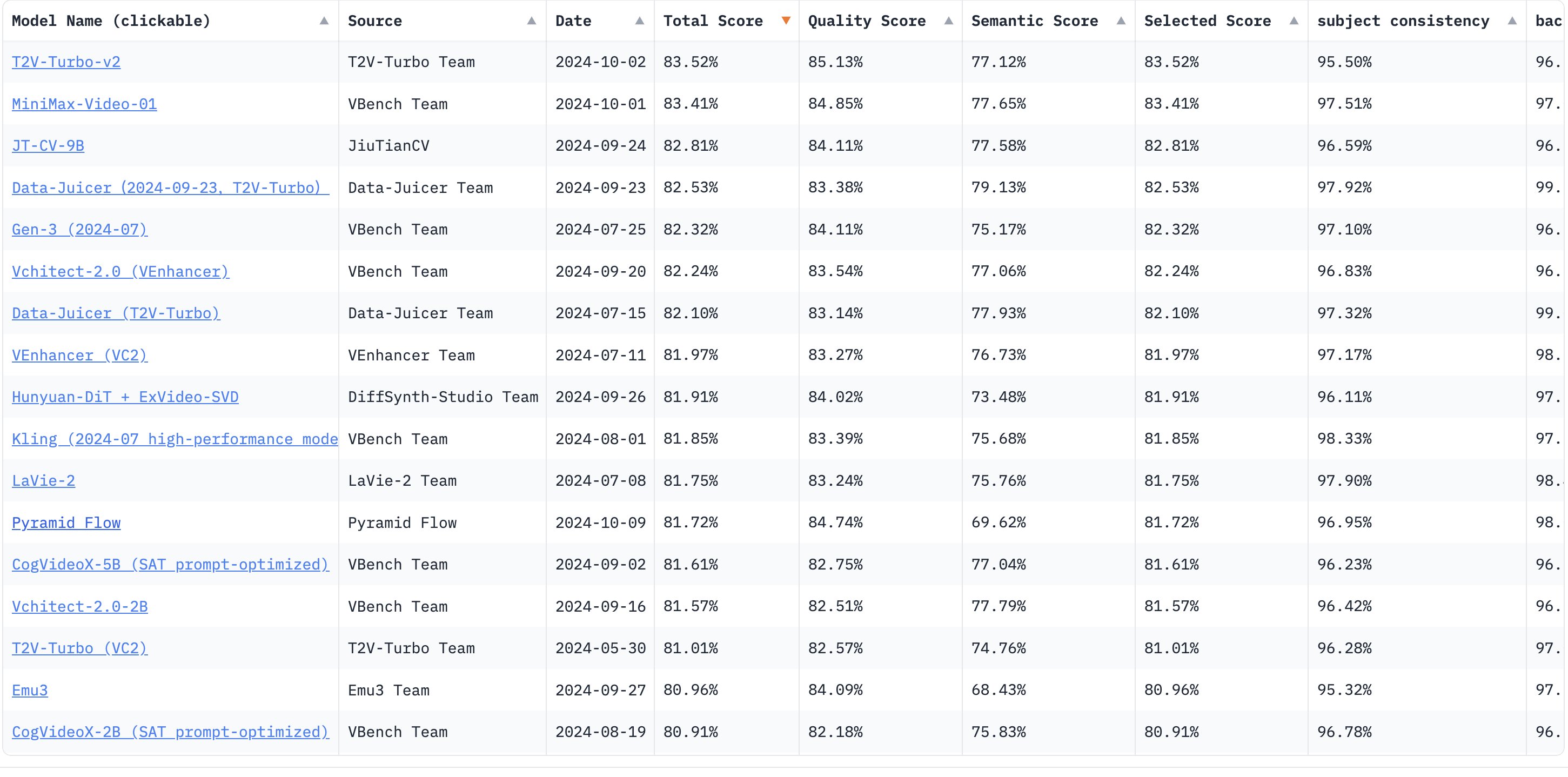Toggle ascending sort on the Date column
The height and width of the screenshot is (777, 1568).
[x=639, y=20]
